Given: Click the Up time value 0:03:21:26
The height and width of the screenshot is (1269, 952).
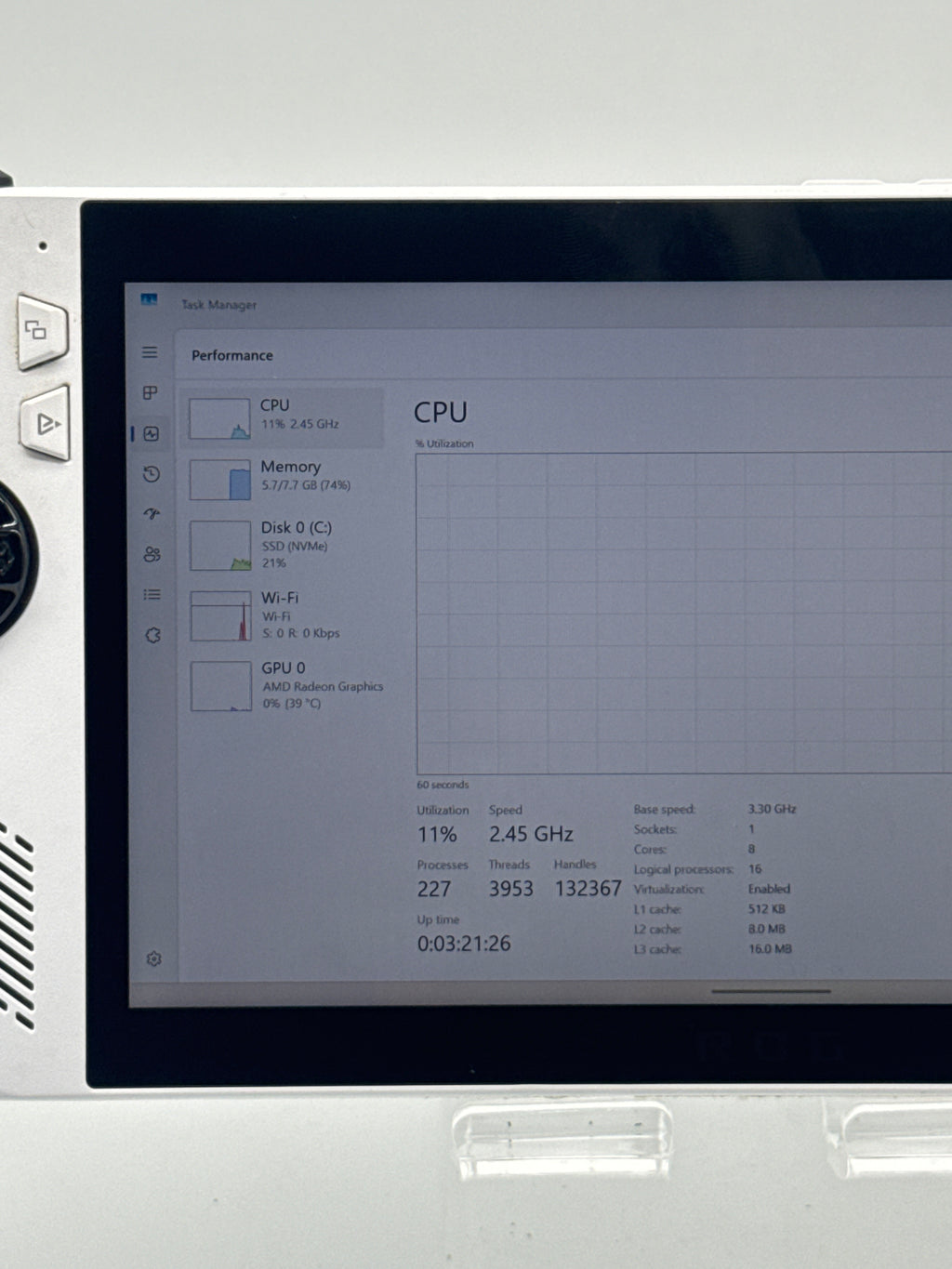Looking at the screenshot, I should pos(464,944).
